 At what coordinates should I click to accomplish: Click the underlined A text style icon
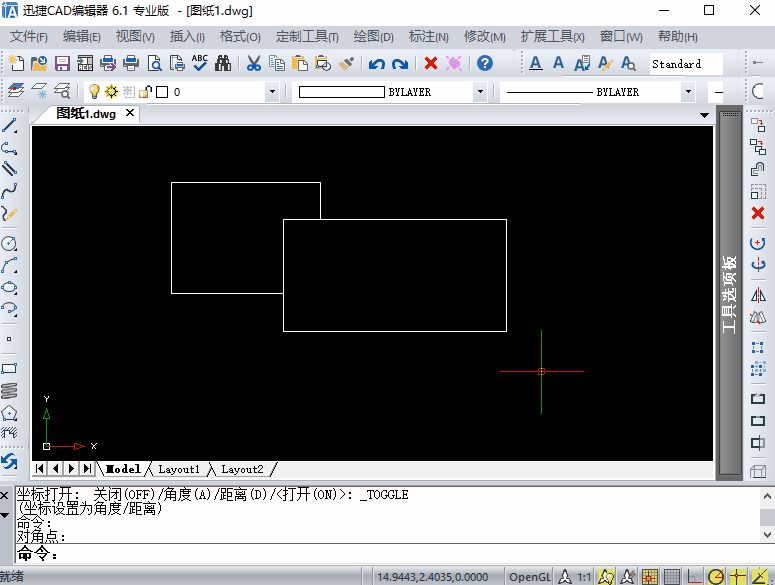pos(535,63)
